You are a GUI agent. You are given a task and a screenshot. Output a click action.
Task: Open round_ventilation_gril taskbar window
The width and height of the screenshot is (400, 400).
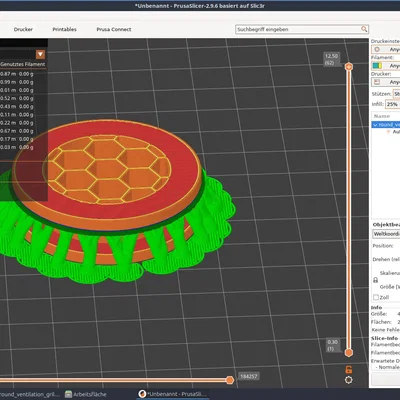click(x=30, y=394)
